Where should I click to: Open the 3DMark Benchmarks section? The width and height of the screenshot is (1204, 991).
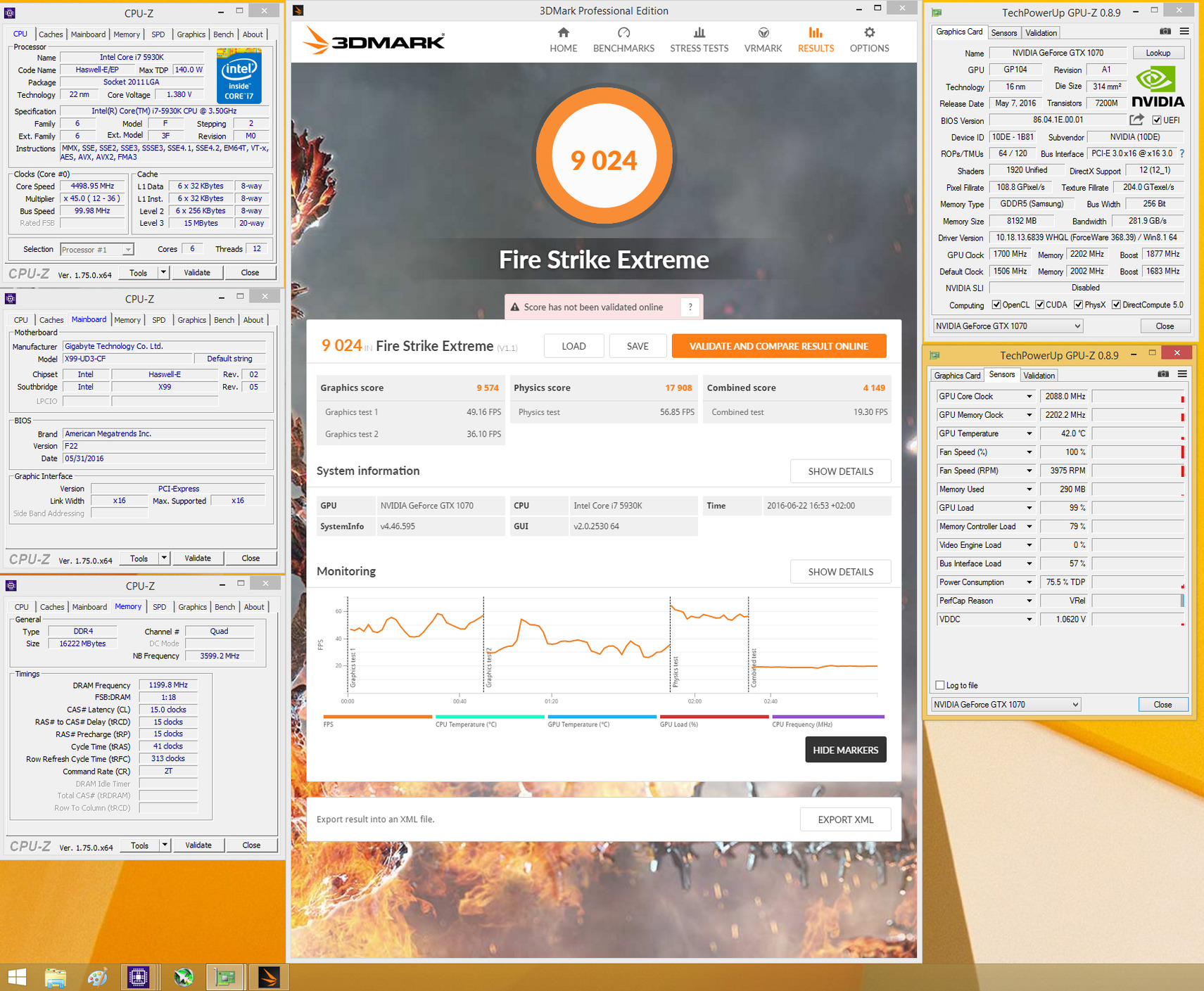(x=623, y=40)
